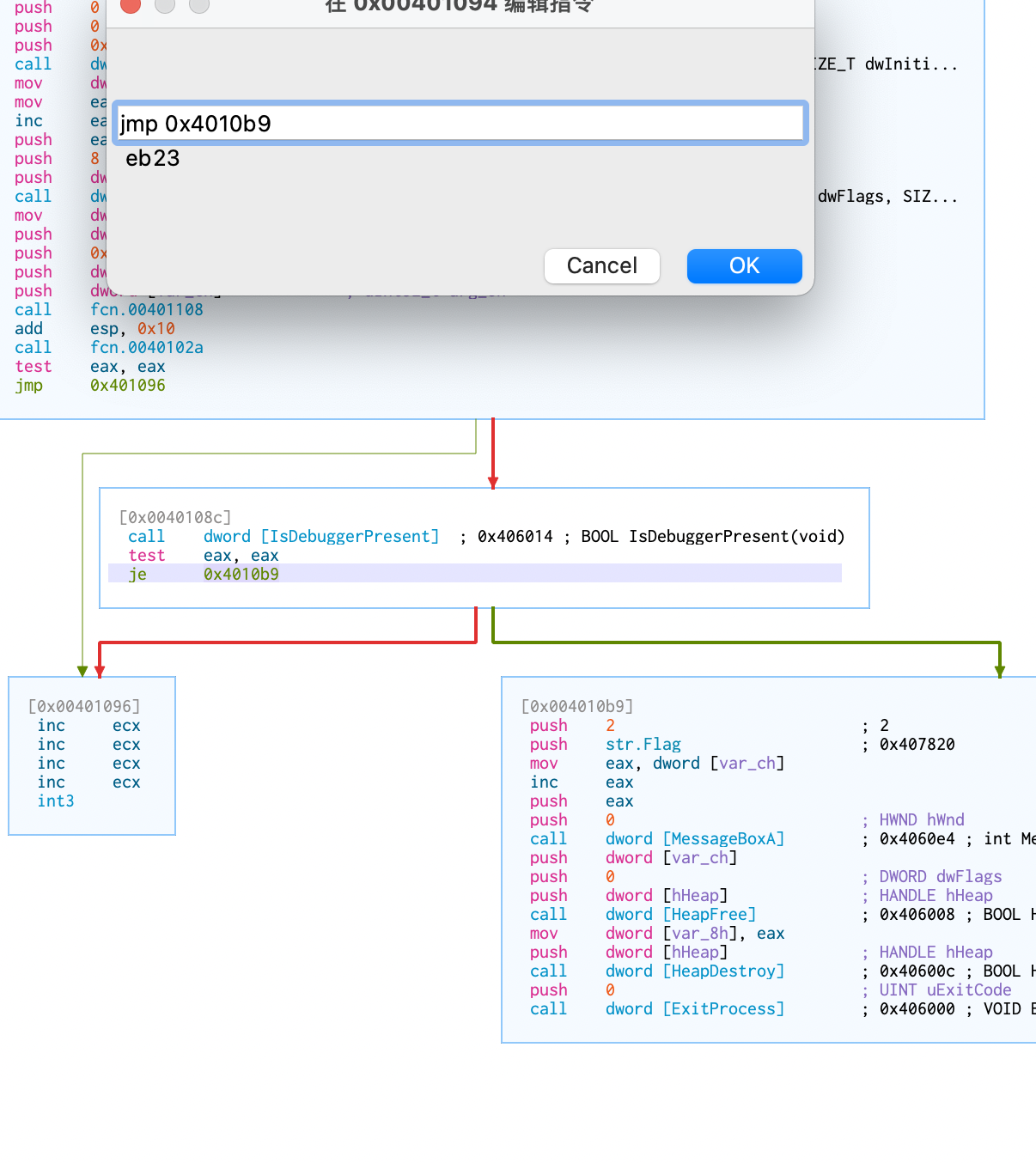Jump to the fcn.00401108 function reference
1036x1163 pixels.
[147, 309]
